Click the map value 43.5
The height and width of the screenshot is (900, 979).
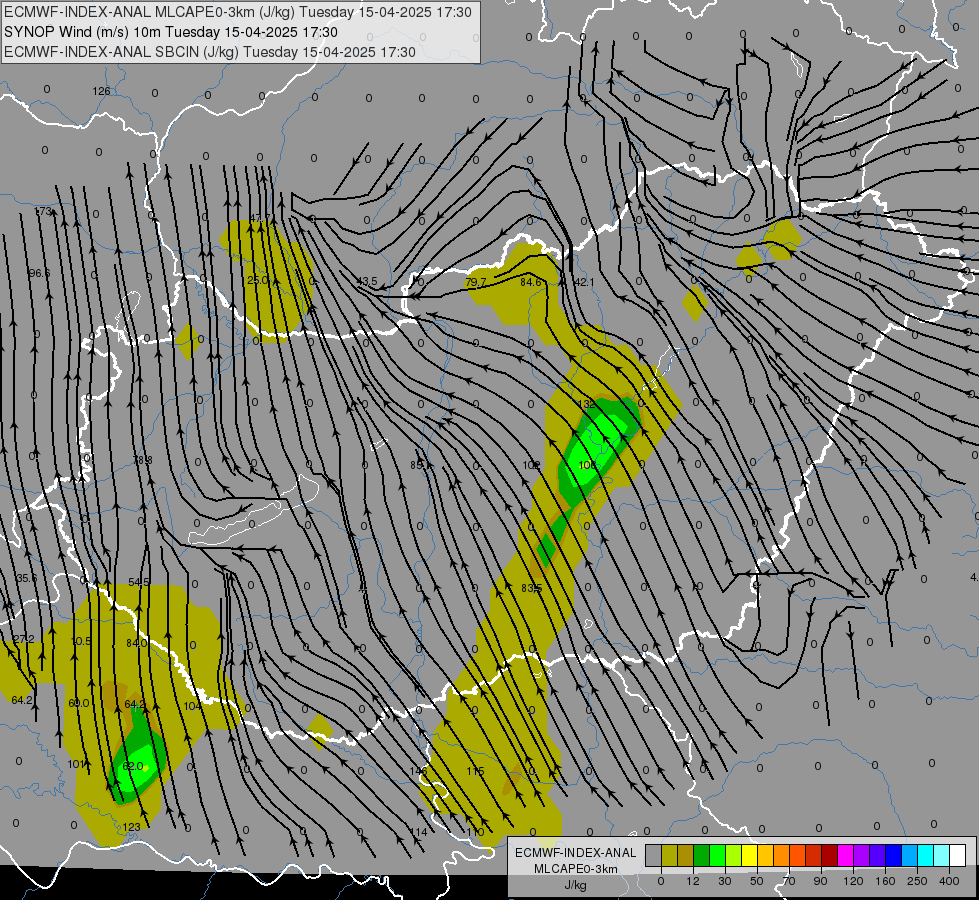tap(367, 281)
